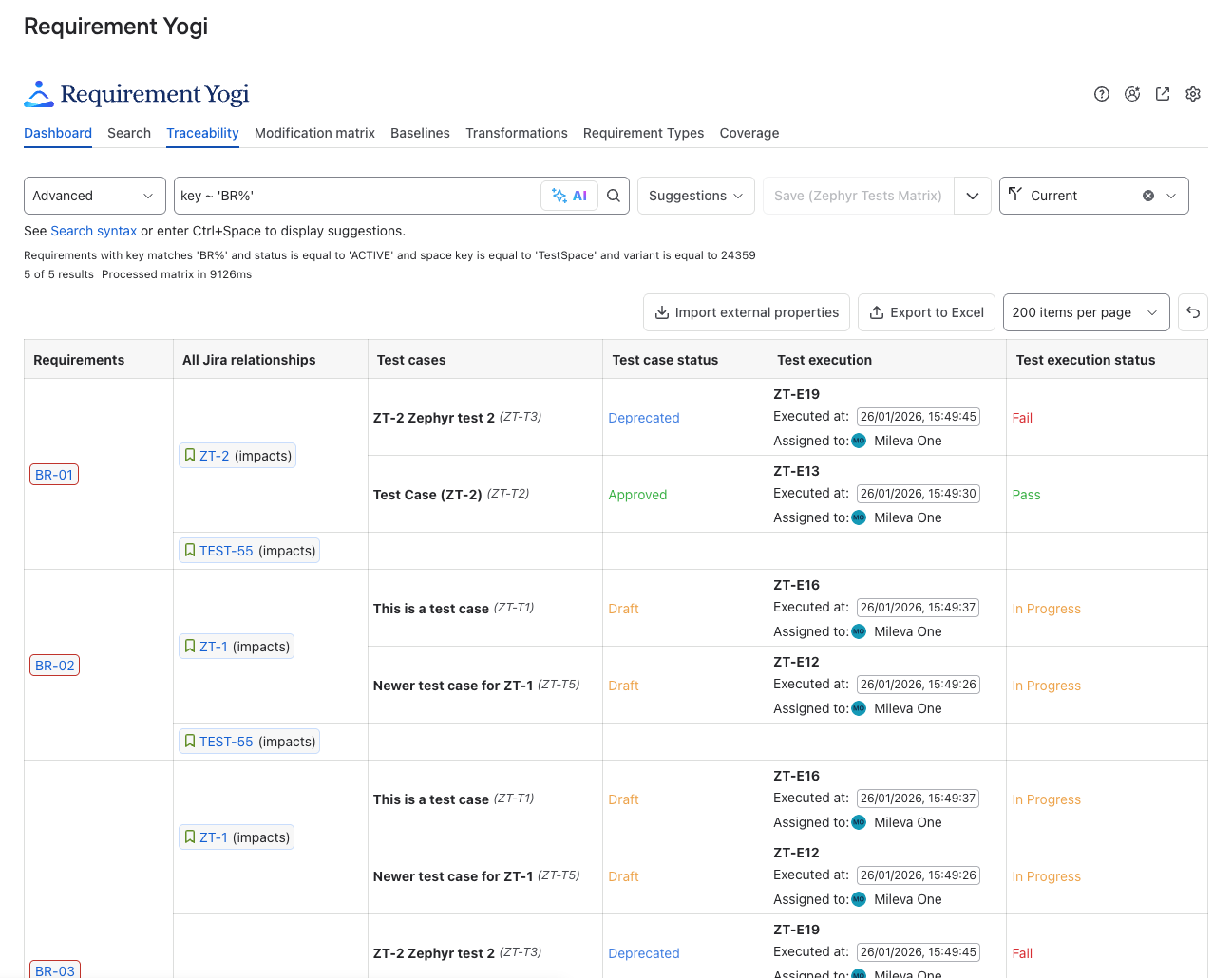This screenshot has height=978, width=1232.
Task: Open ZT-1 (impacts) under BR-02
Action: point(236,647)
